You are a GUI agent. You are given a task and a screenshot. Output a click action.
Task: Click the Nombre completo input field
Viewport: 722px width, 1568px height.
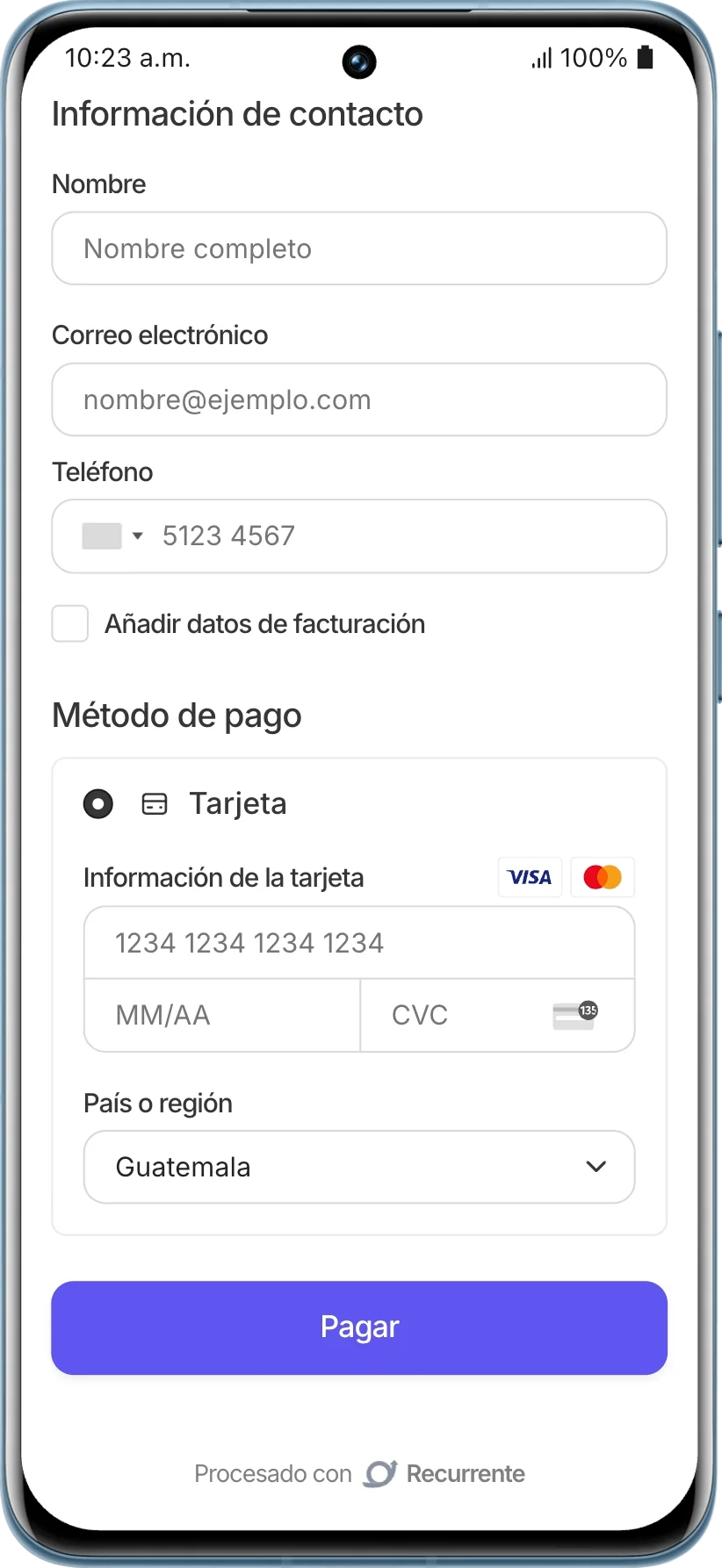358,248
